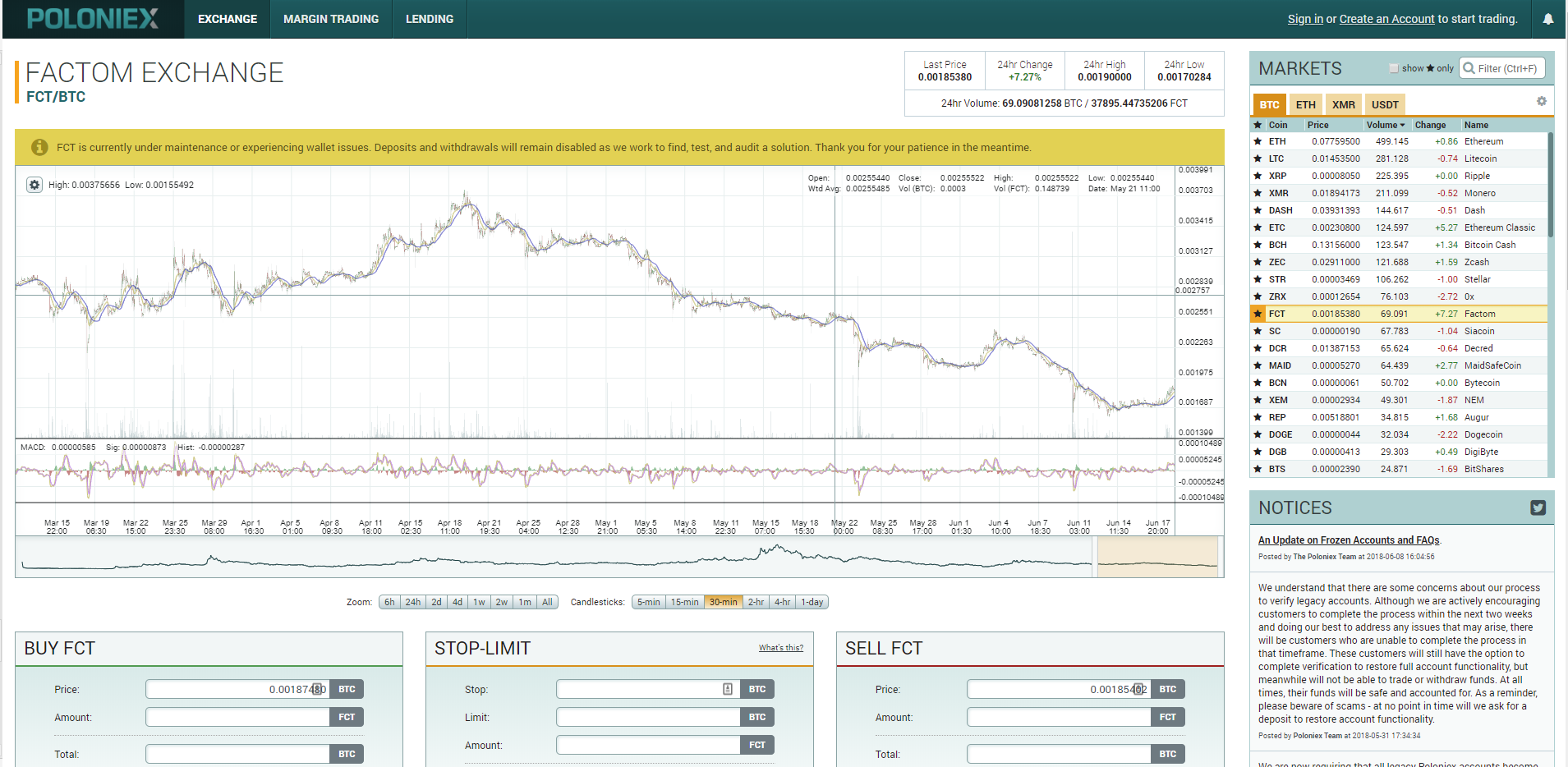Enable show starred only checkbox
Screen dimensions: 1568x767
pyautogui.click(x=1394, y=68)
